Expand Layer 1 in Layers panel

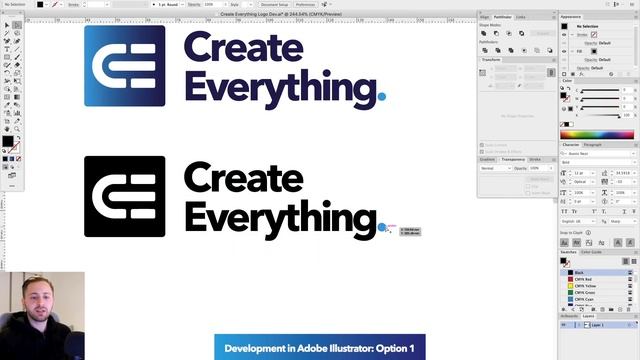click(x=579, y=325)
